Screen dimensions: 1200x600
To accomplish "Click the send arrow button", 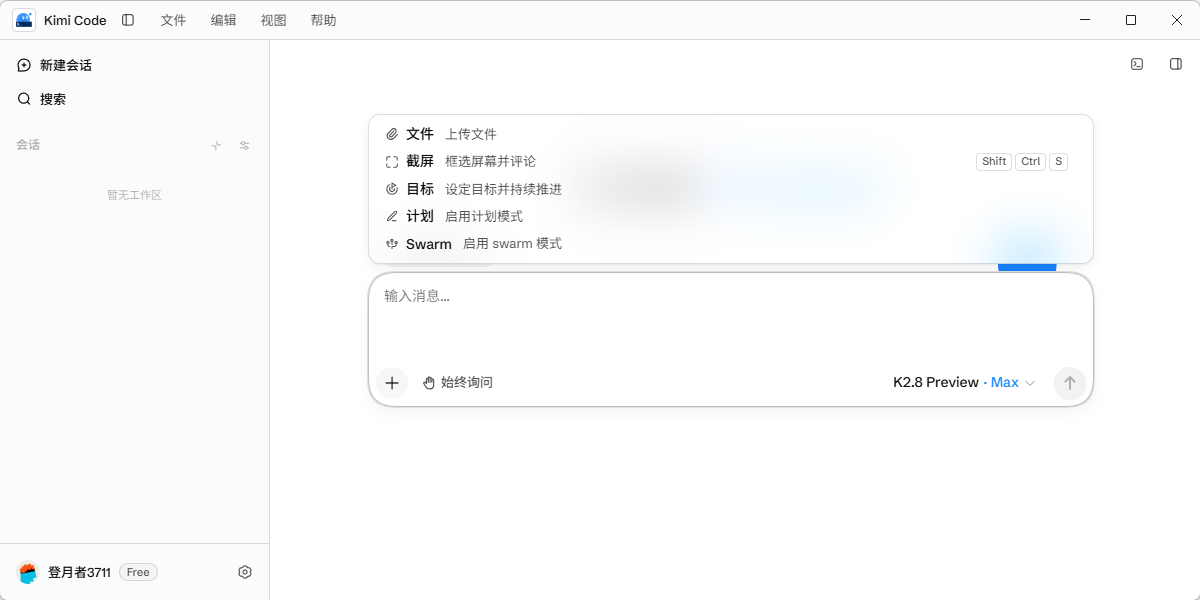I will pyautogui.click(x=1069, y=382).
